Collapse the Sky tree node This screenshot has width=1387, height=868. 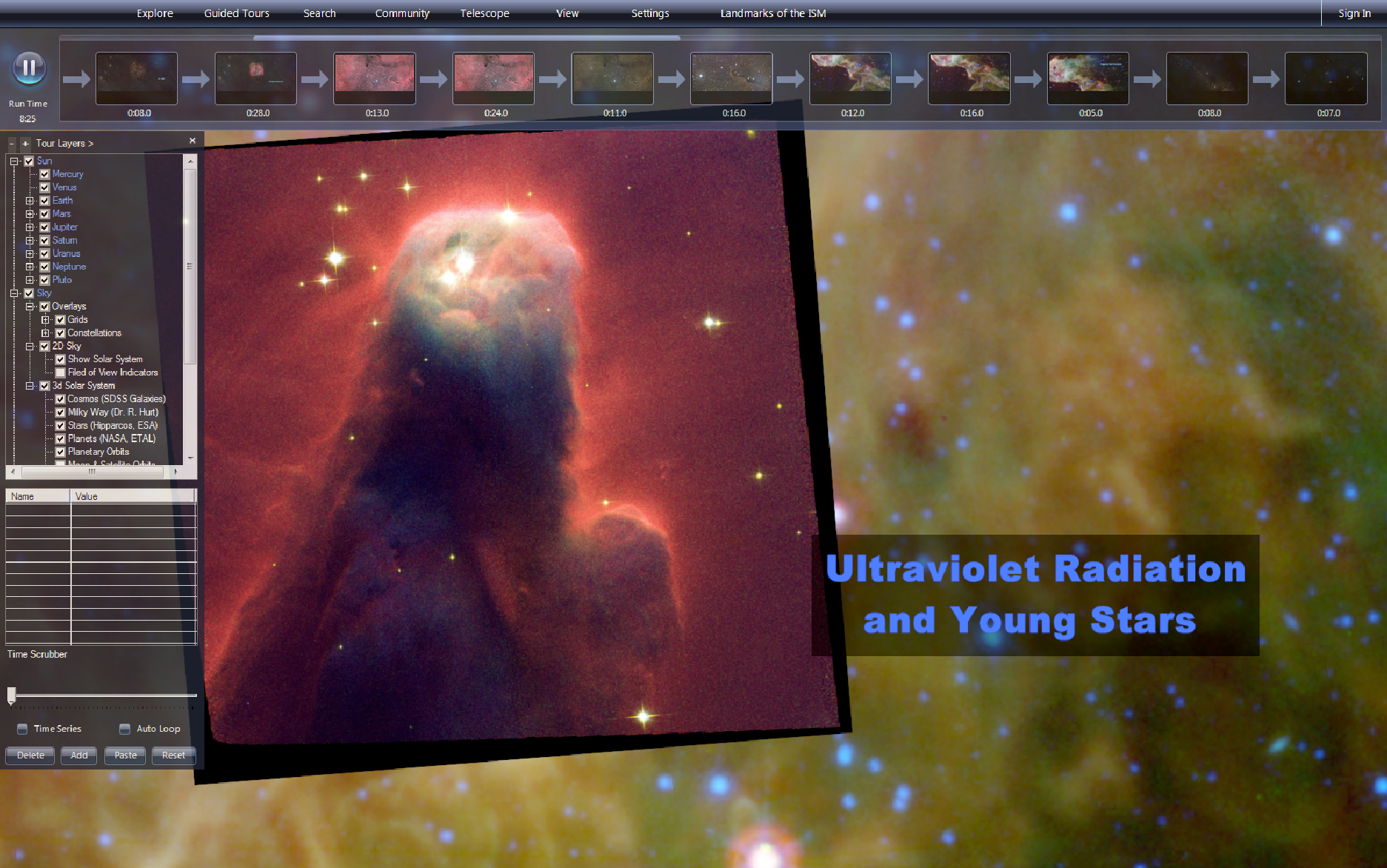(x=14, y=293)
